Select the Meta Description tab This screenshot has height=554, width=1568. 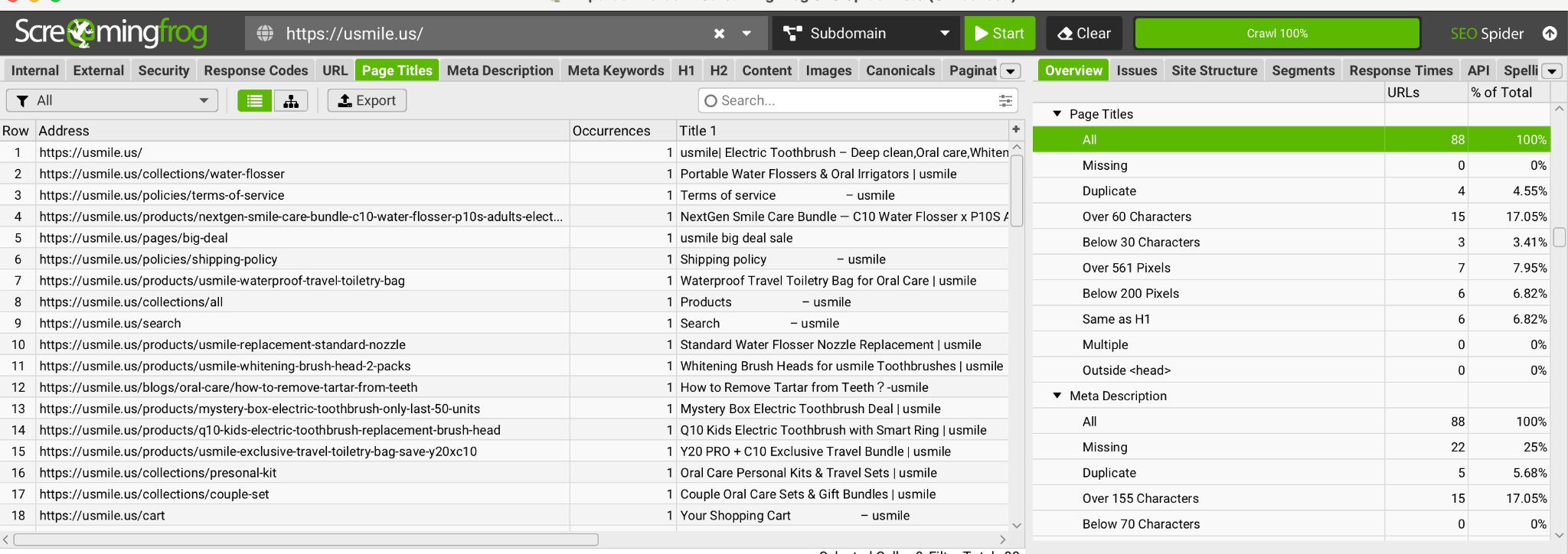[x=500, y=70]
